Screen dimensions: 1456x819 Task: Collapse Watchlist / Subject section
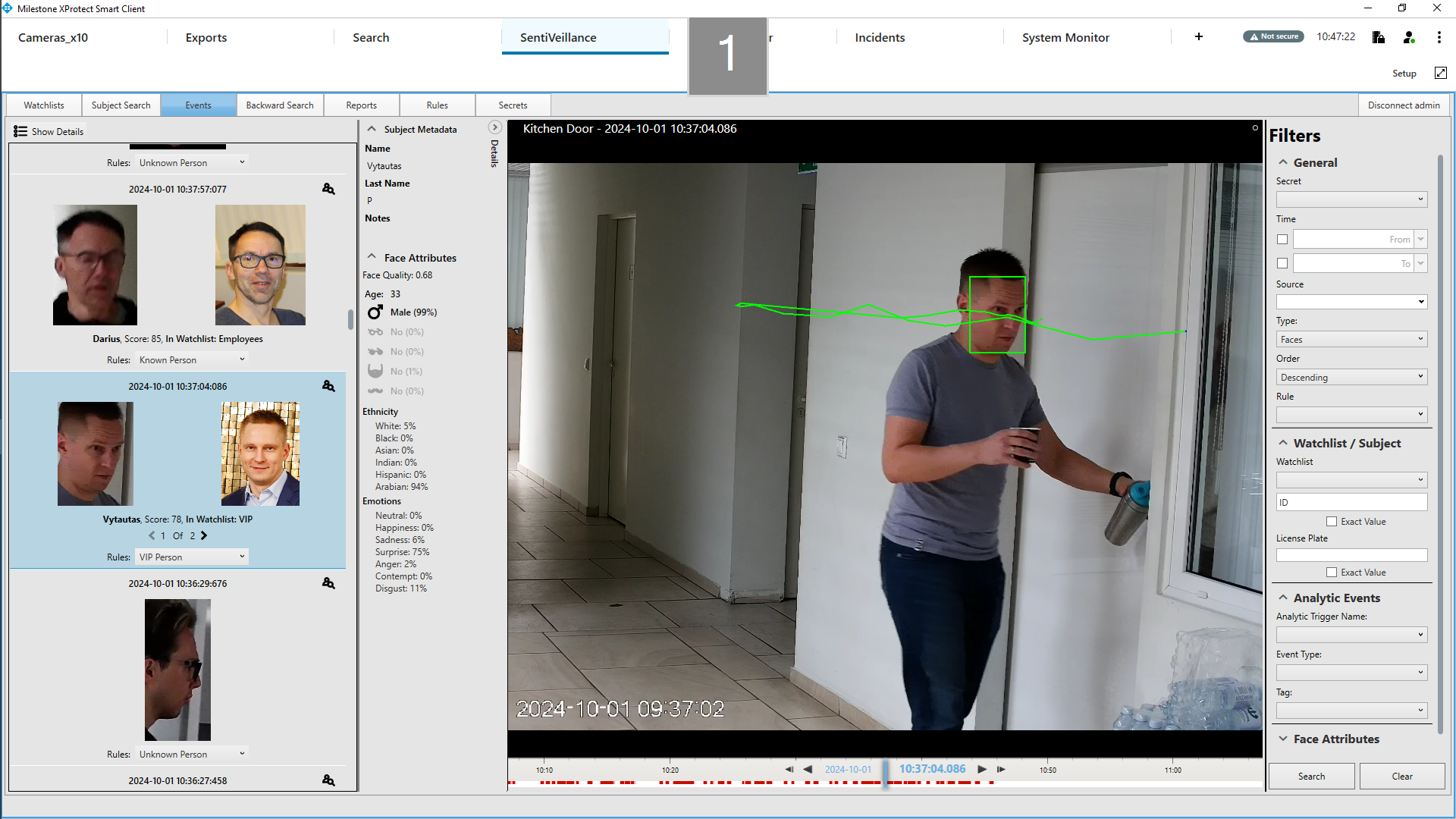click(x=1283, y=443)
